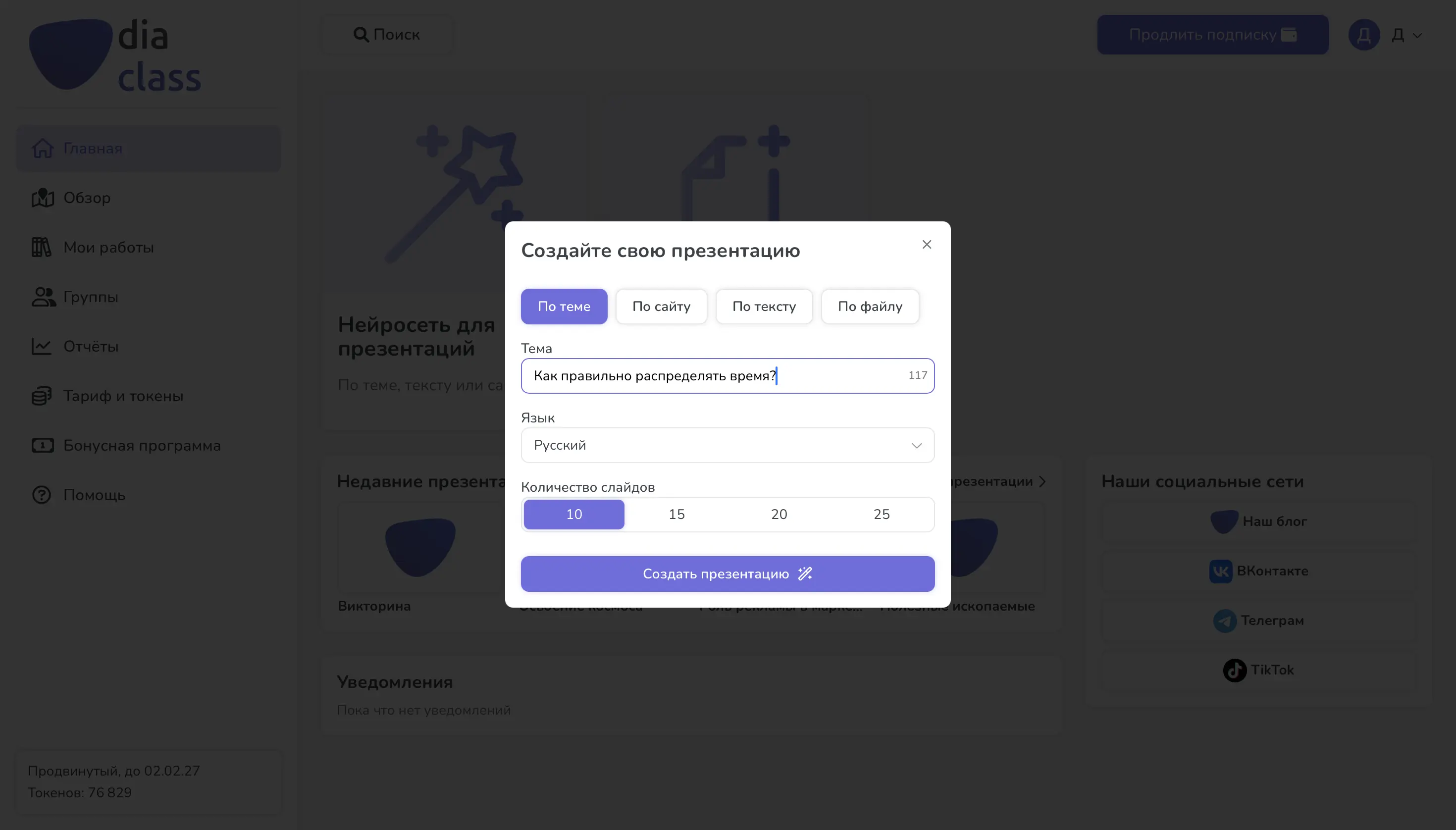Open Обзор map icon in sidebar
Screen dimensions: 1456x830
coord(42,198)
